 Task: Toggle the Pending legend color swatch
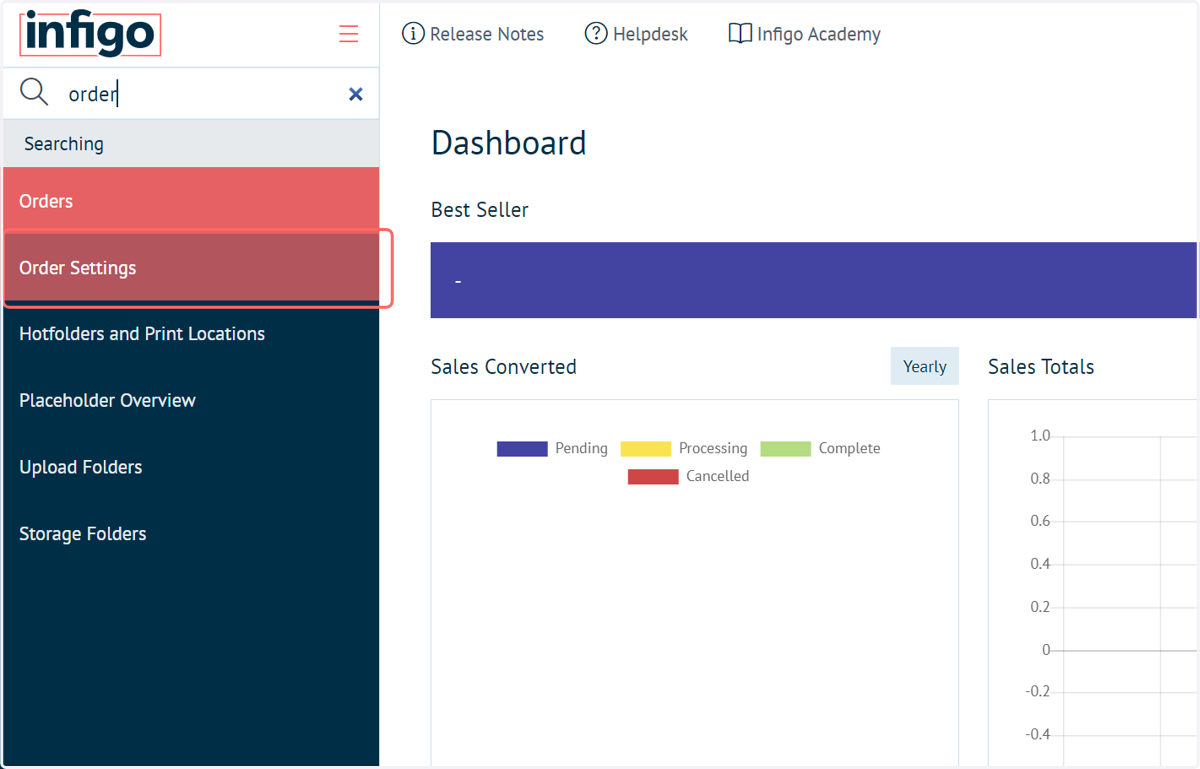point(522,449)
